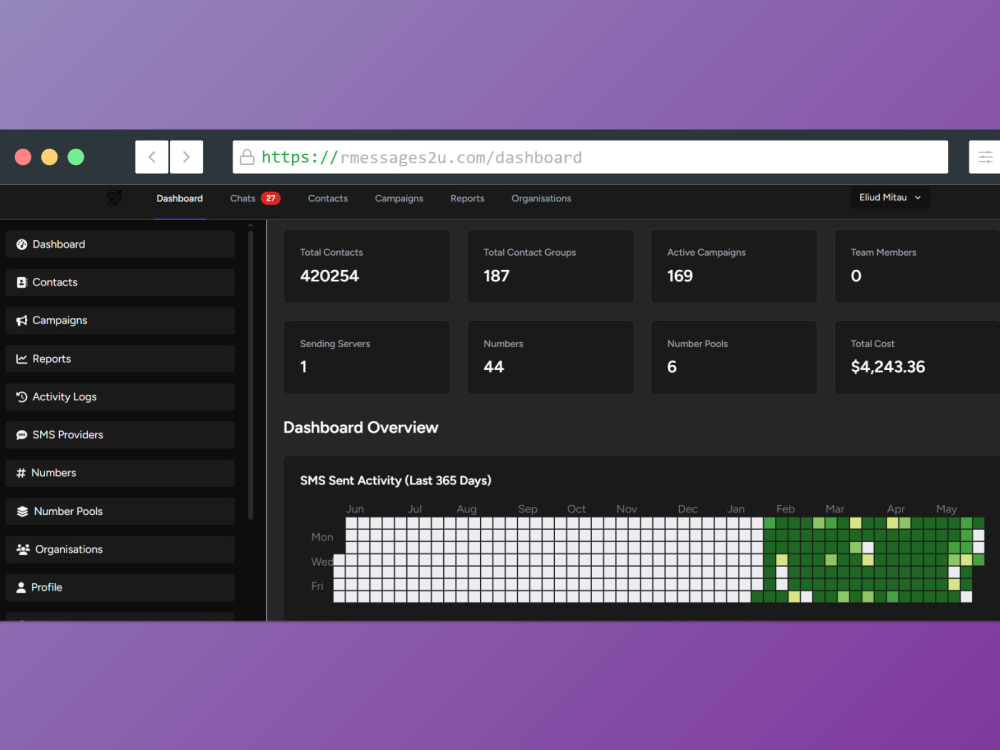Click the Number Pools layers icon
Viewport: 1000px width, 750px height.
[22, 511]
